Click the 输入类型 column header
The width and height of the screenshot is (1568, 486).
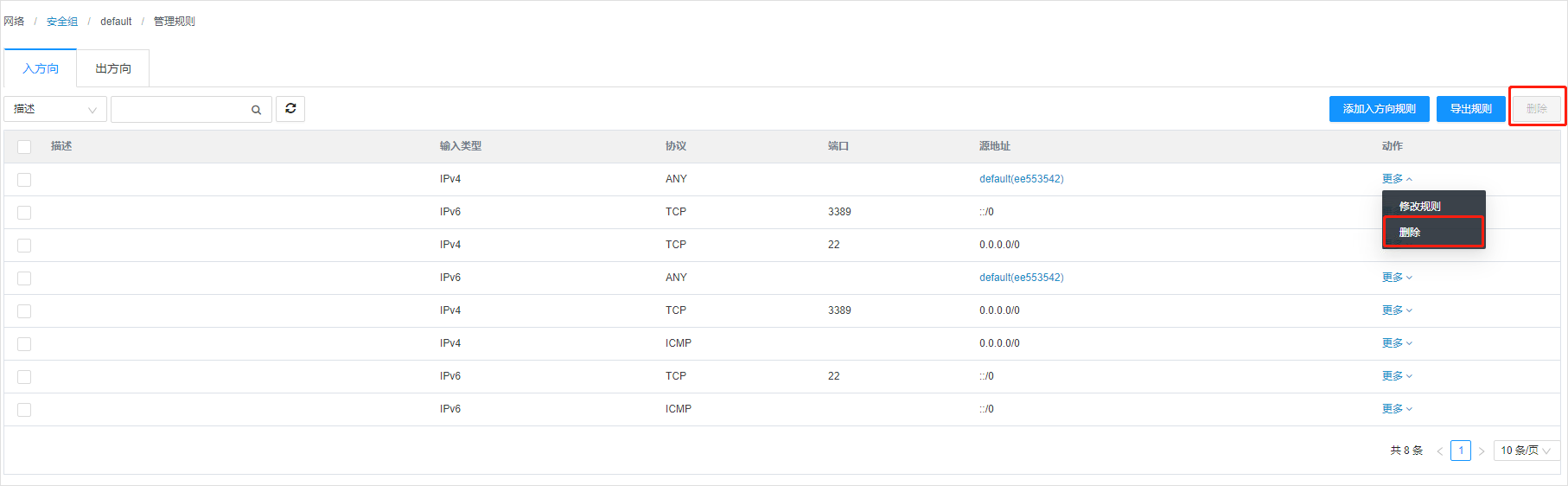(x=461, y=146)
